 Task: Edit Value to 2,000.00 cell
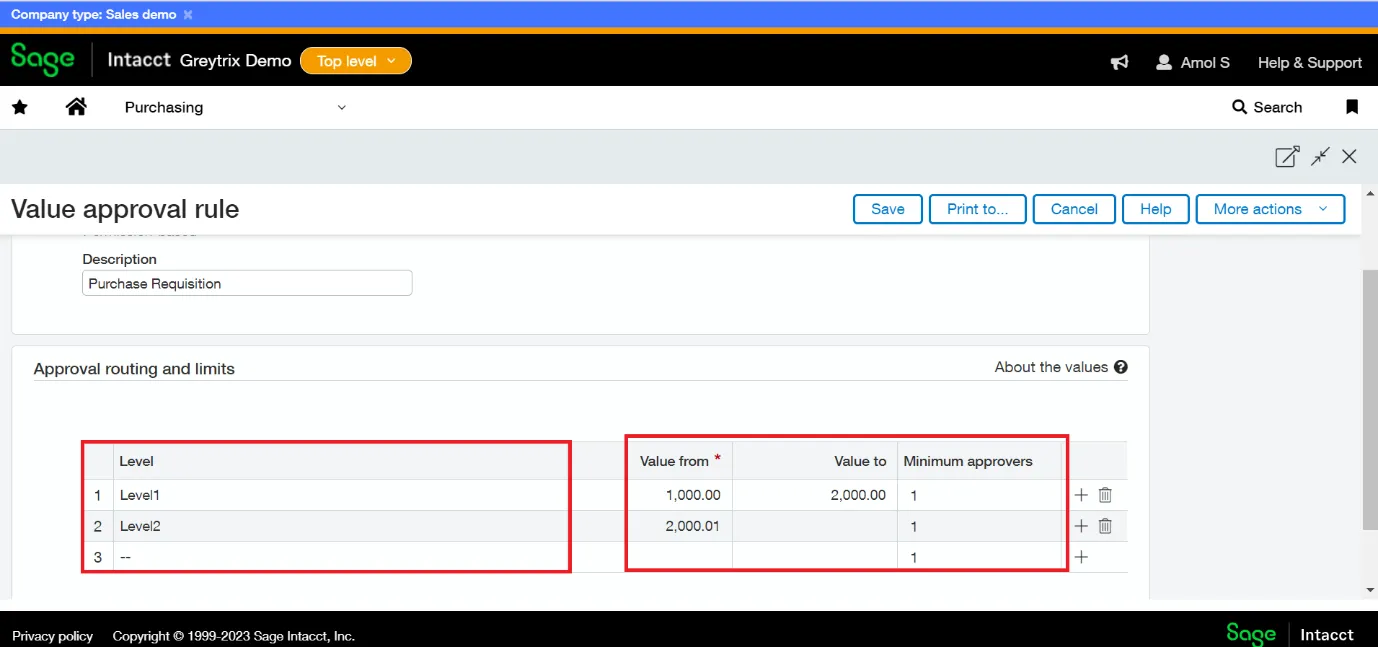pyautogui.click(x=815, y=495)
